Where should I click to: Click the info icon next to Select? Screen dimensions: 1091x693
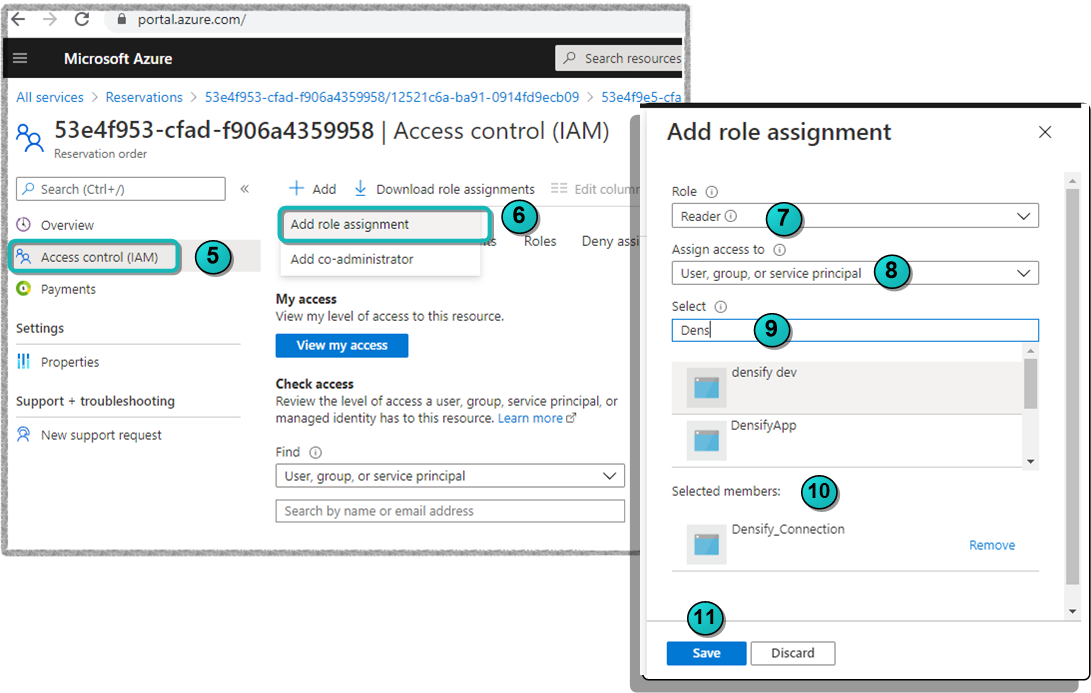[721, 308]
